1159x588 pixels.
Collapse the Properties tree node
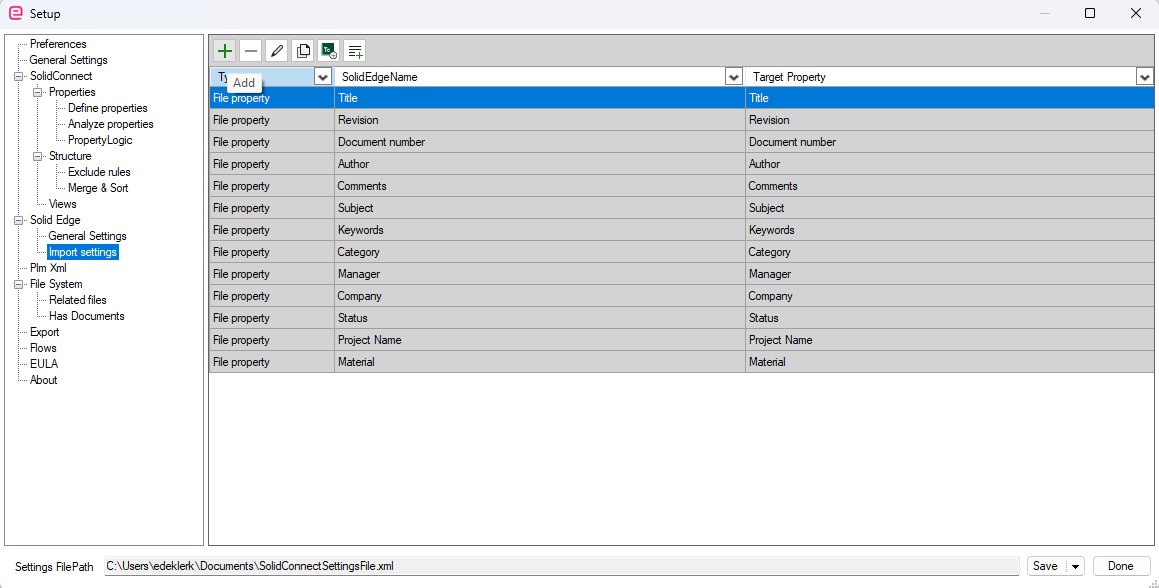(38, 92)
